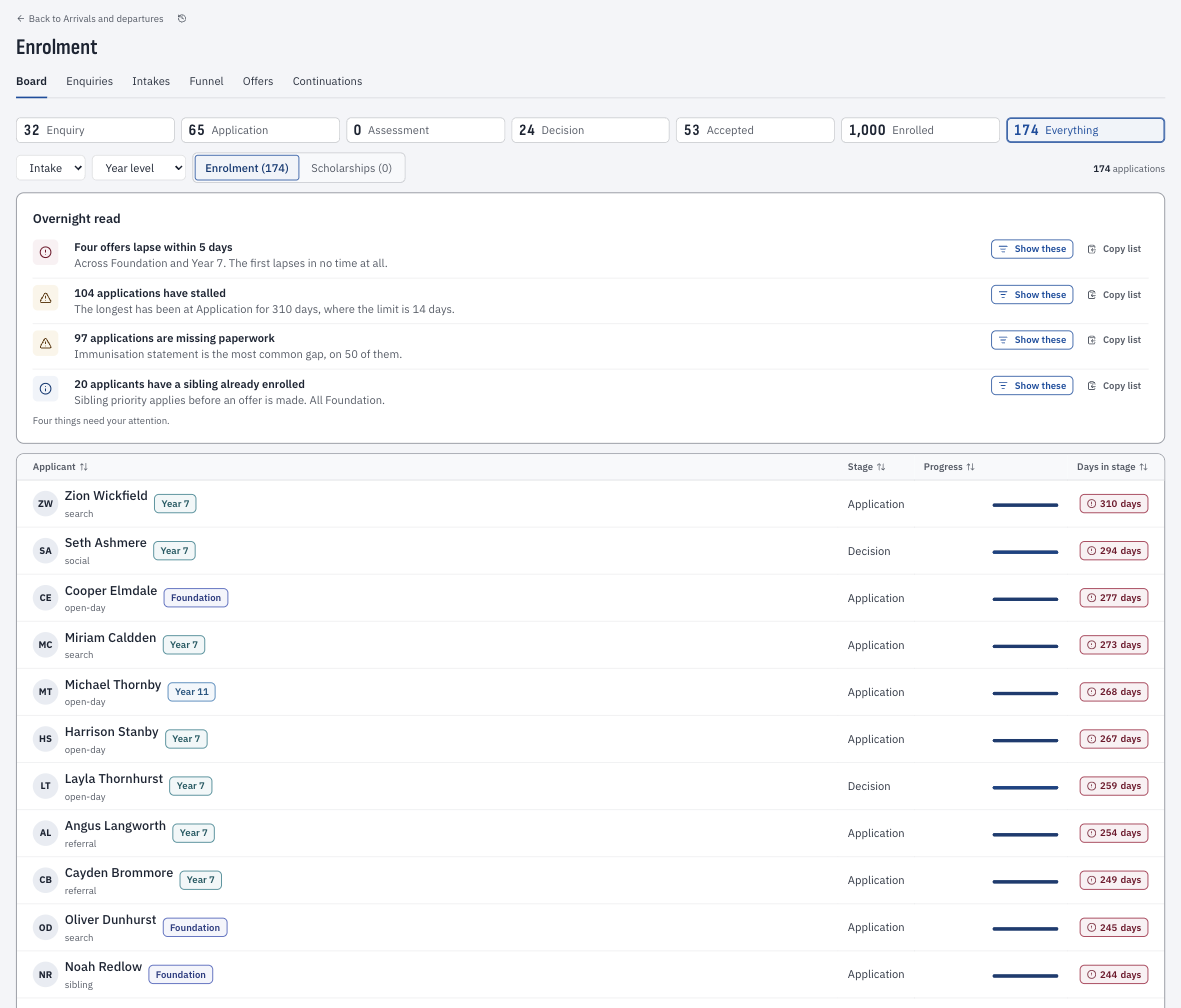The height and width of the screenshot is (1008, 1181).
Task: Open the Enquiries tab
Action: (90, 81)
